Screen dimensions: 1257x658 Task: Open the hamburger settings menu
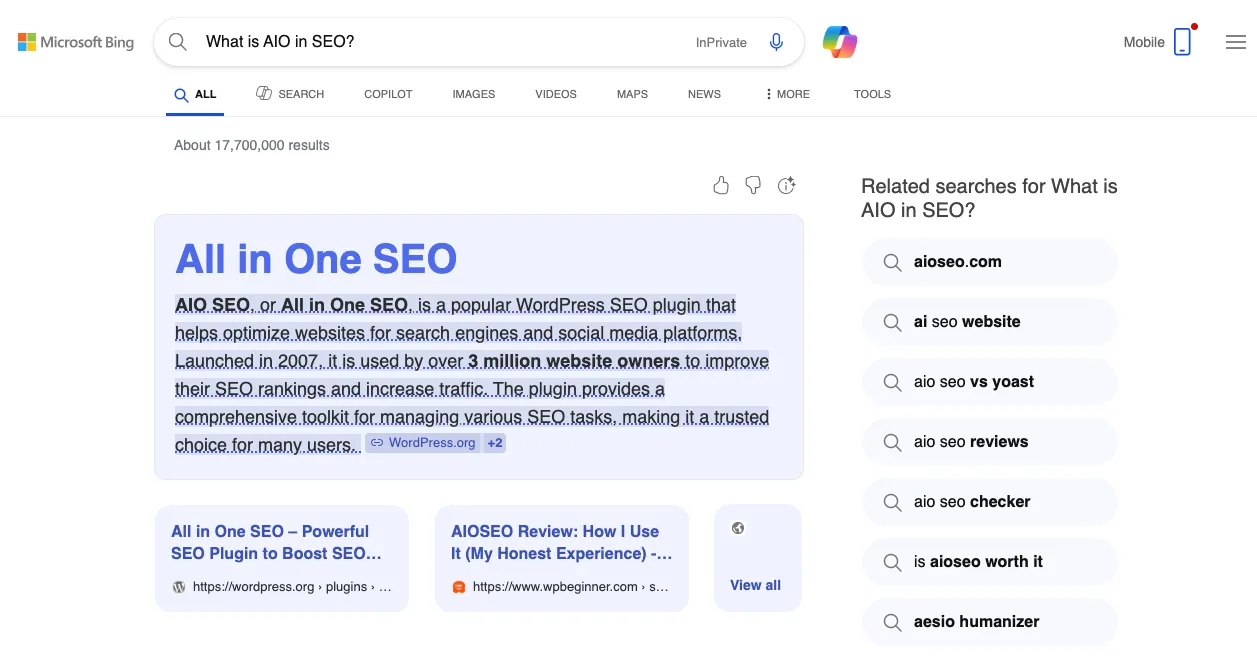(x=1236, y=42)
